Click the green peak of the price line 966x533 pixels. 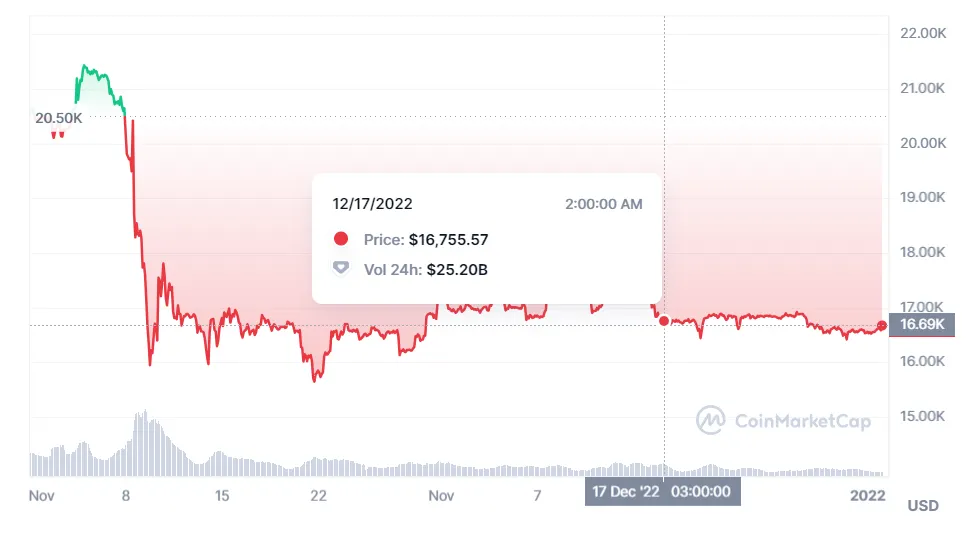85,67
